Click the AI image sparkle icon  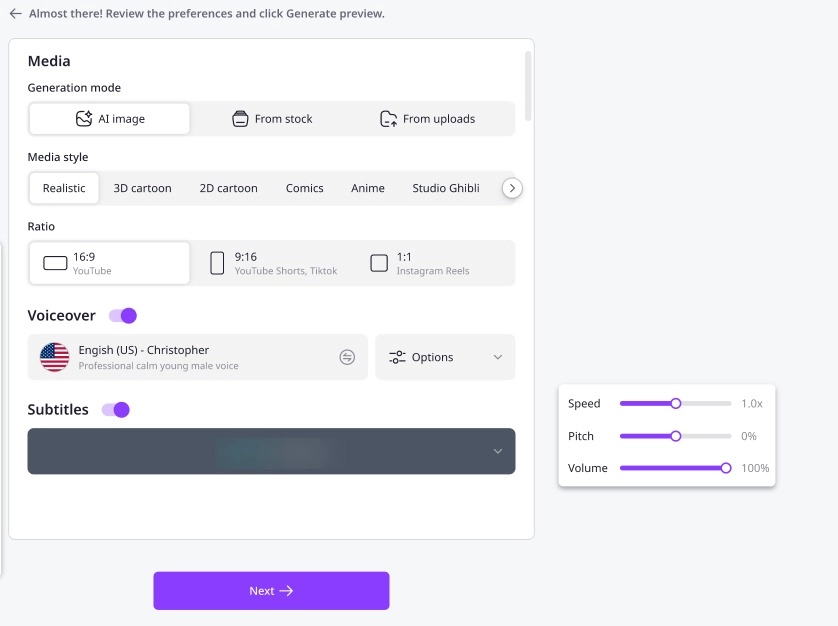[84, 119]
